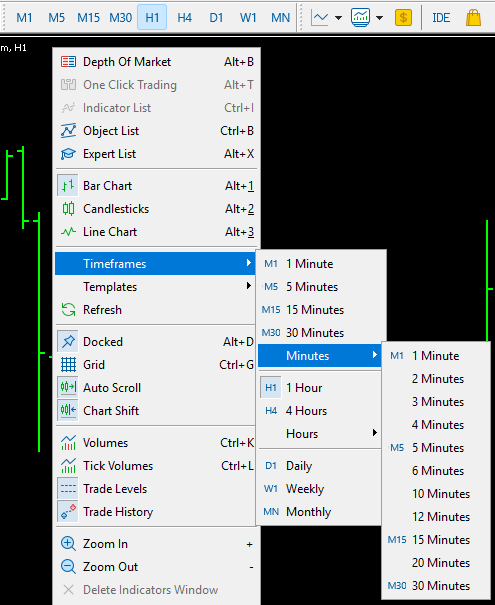Toggle Trade History display
This screenshot has width=495, height=605.
pyautogui.click(x=155, y=512)
